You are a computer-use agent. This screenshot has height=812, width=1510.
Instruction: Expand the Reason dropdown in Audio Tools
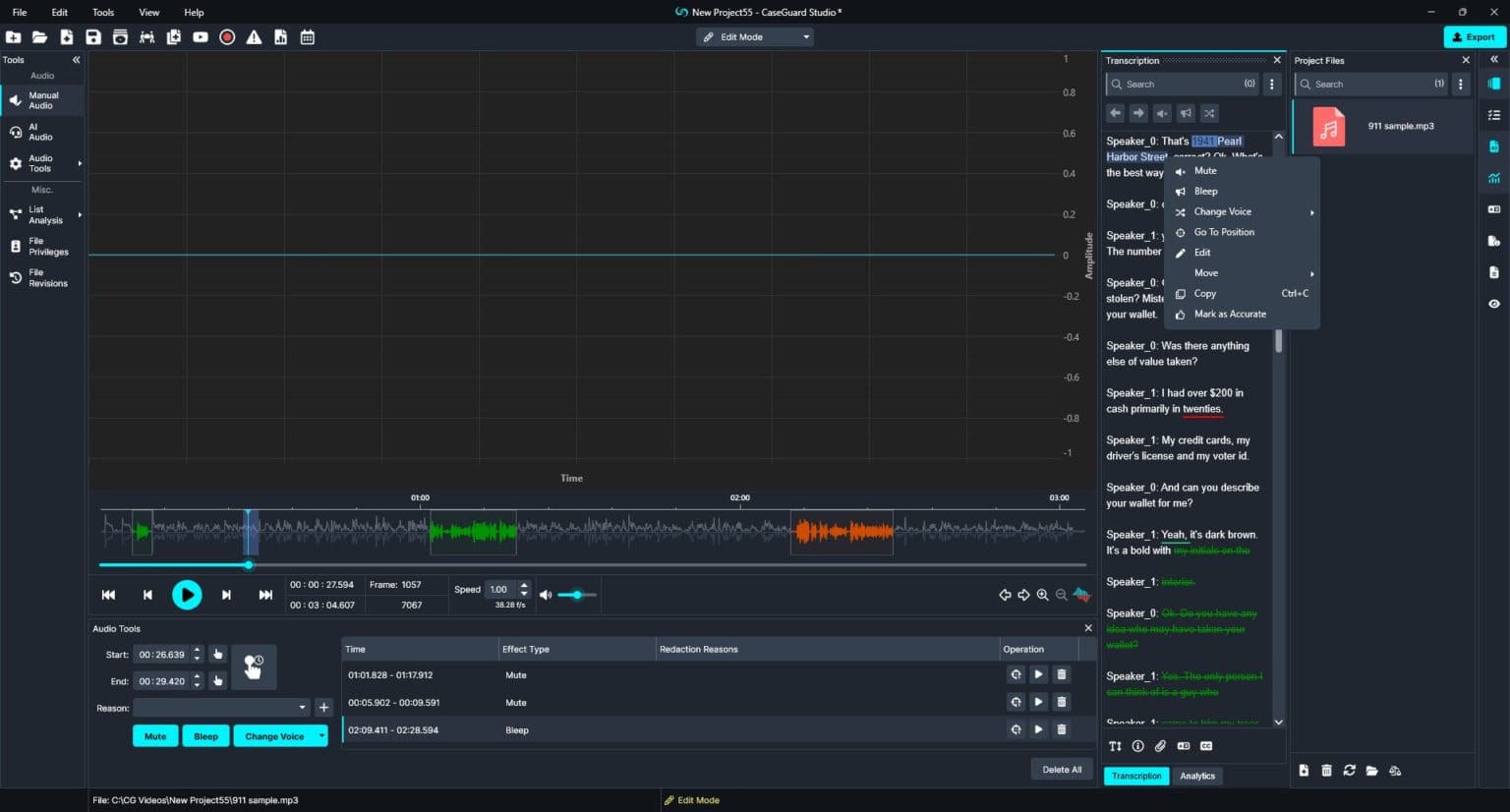[x=302, y=708]
